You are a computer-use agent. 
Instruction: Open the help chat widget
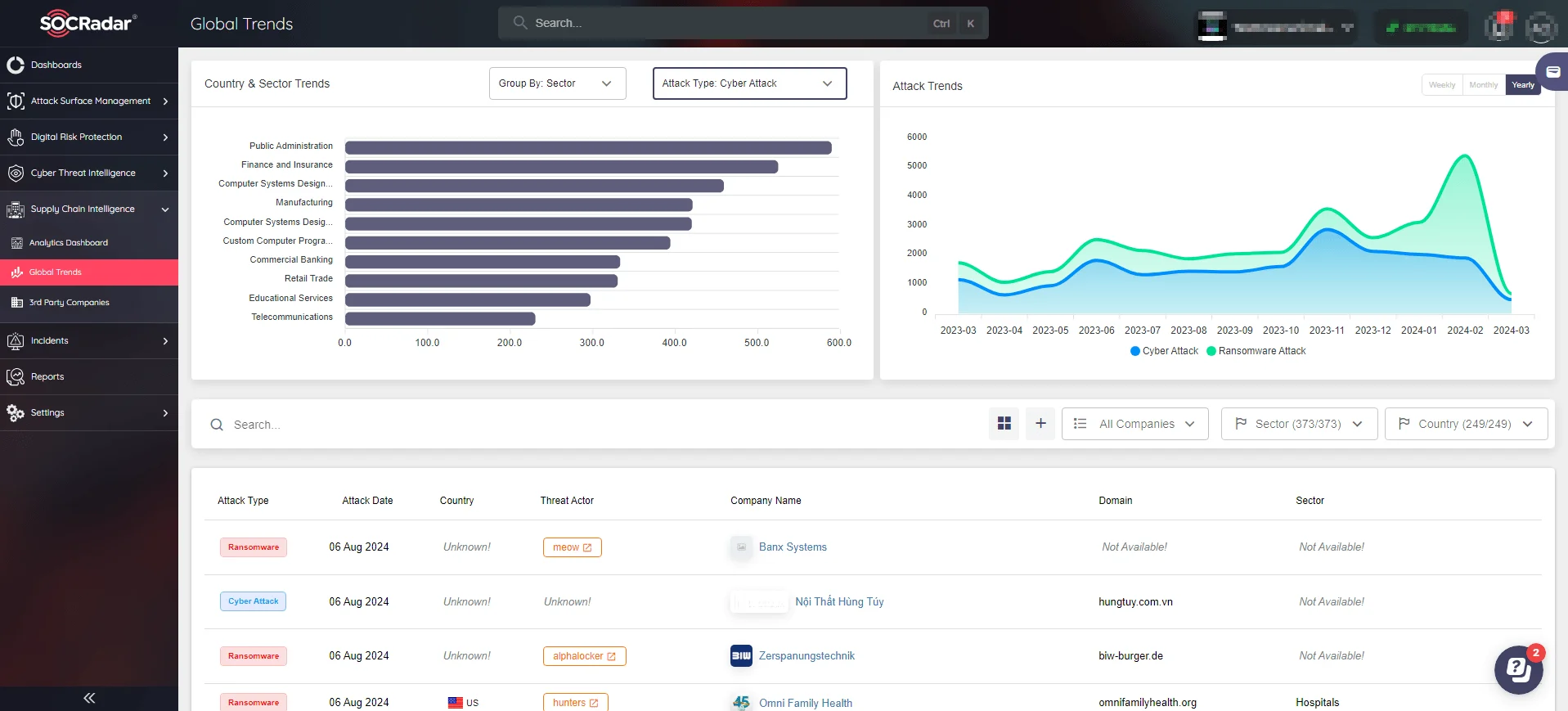1519,669
